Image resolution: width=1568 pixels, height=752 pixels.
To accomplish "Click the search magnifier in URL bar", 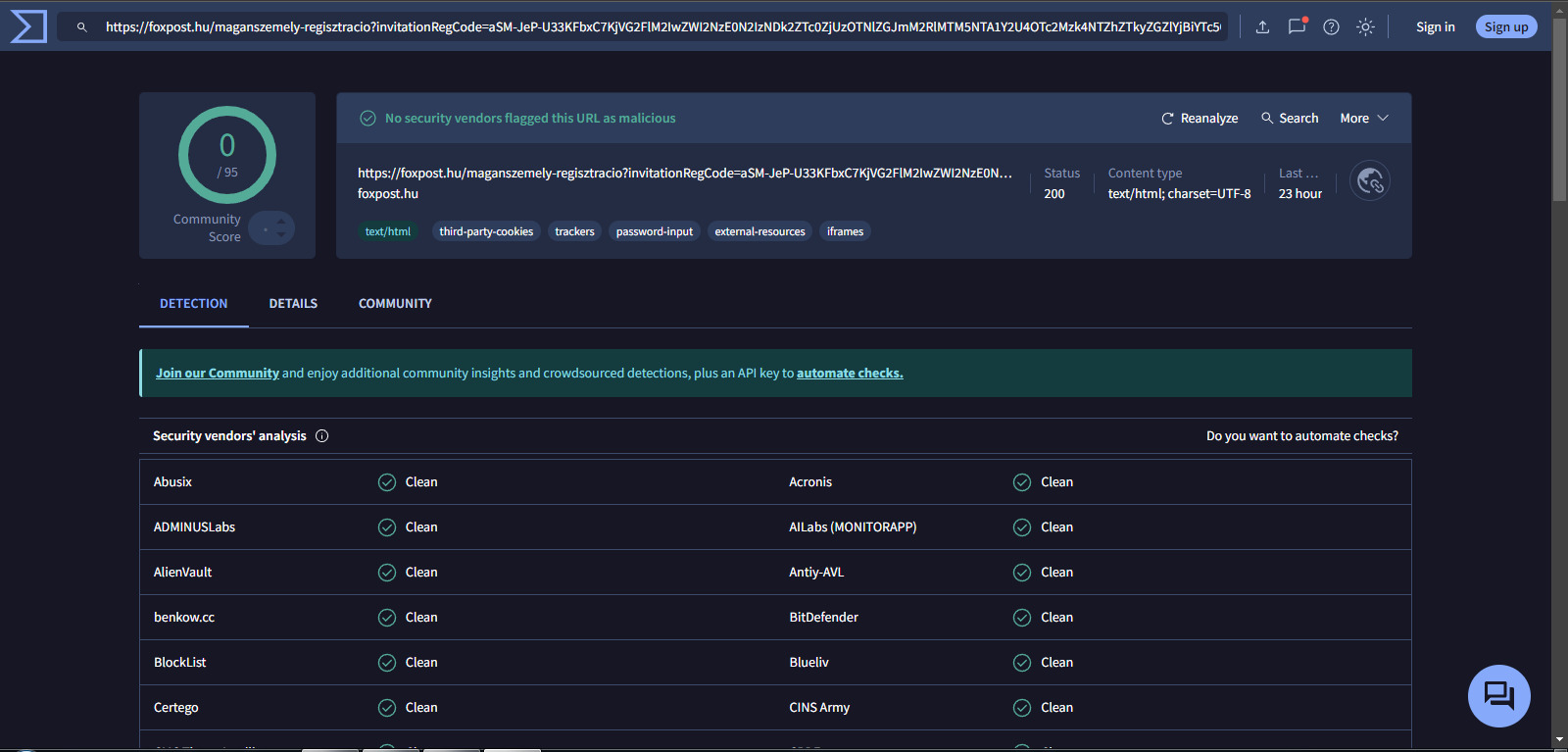I will (x=82, y=27).
